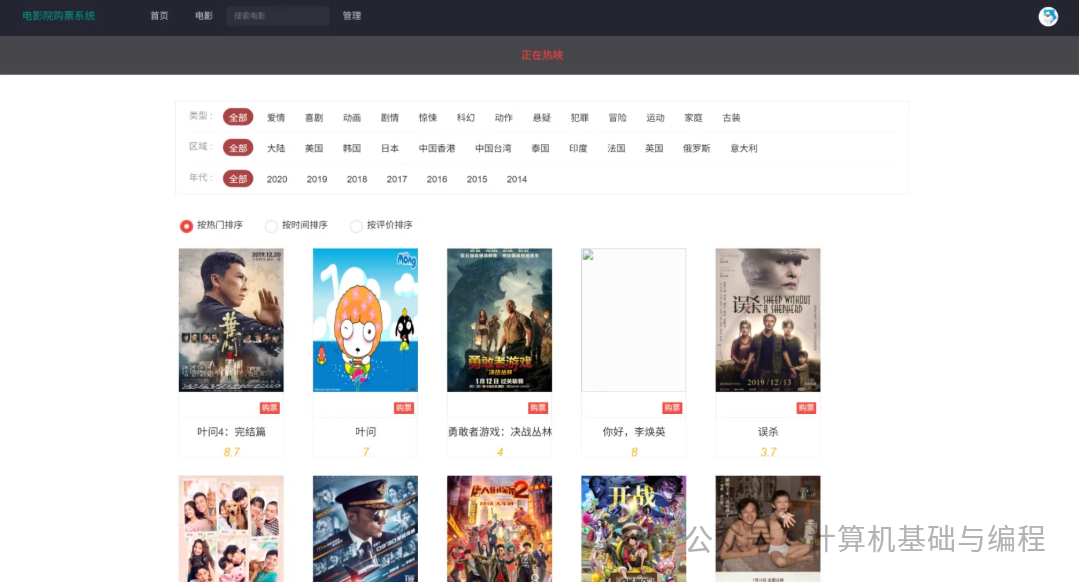Select 按评价排序 radio button
This screenshot has height=582, width=1079.
[356, 226]
